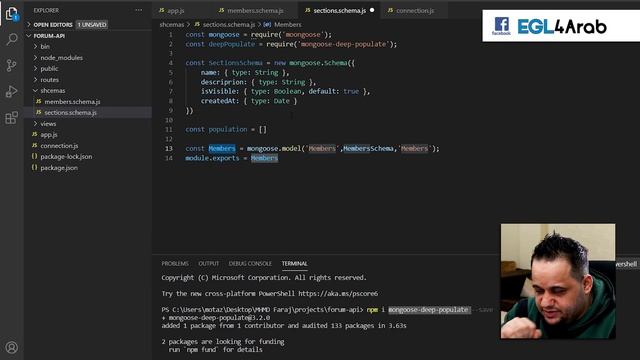Click 'population' variable on line 11
This screenshot has width=640, height=360.
coord(228,129)
